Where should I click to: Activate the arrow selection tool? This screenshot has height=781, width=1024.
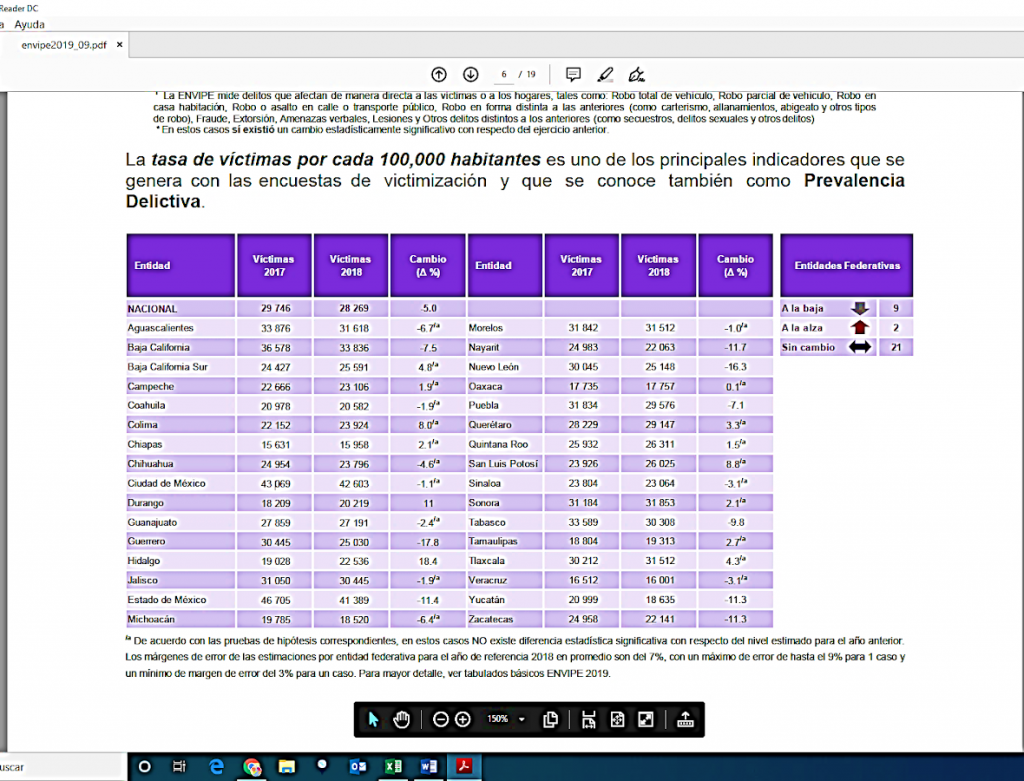(x=374, y=719)
